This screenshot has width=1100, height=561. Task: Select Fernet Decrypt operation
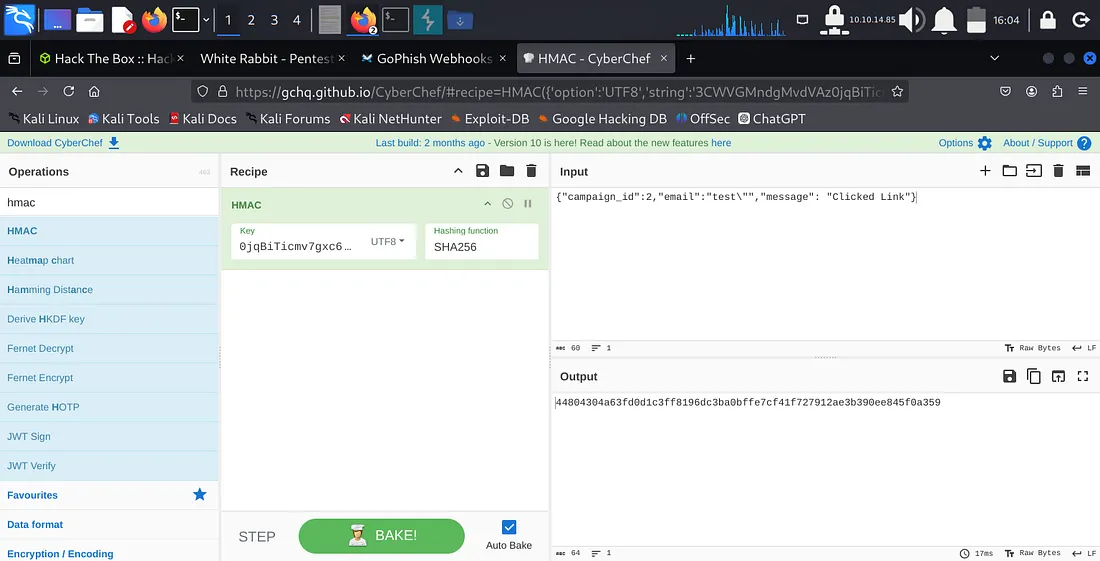(109, 349)
